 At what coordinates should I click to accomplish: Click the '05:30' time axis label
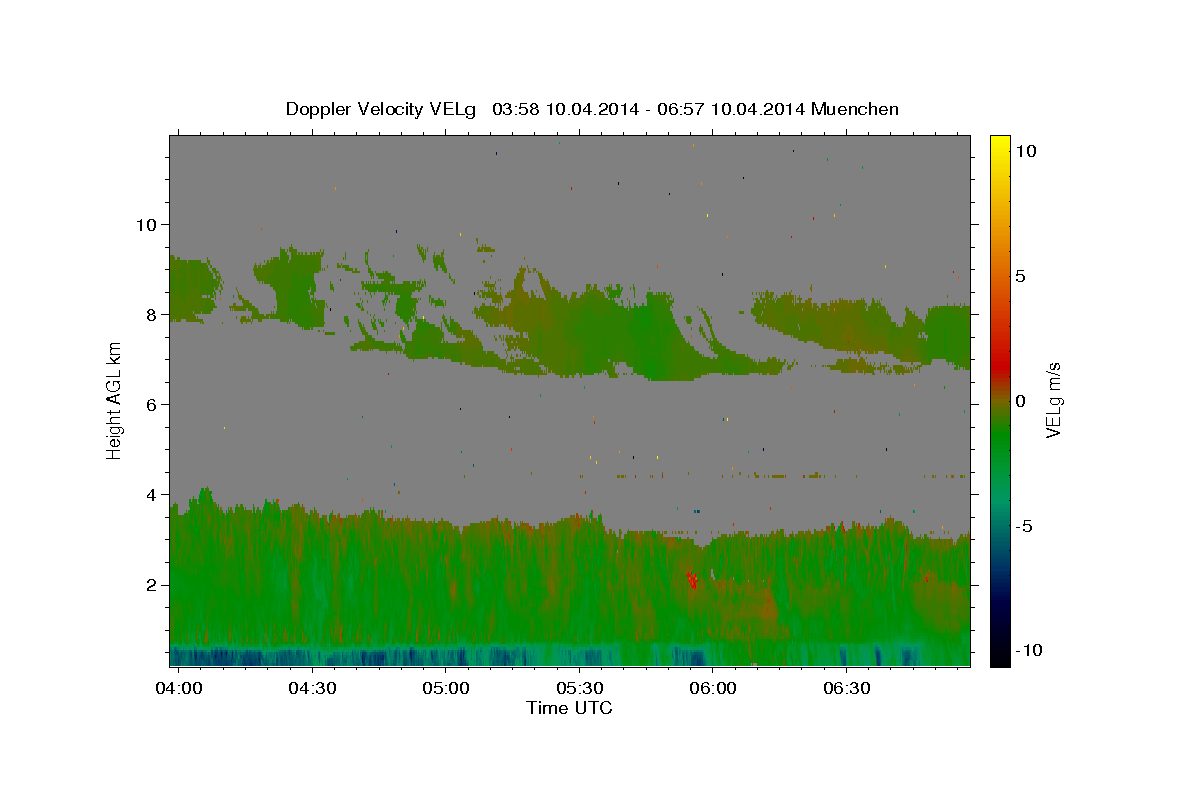point(579,689)
